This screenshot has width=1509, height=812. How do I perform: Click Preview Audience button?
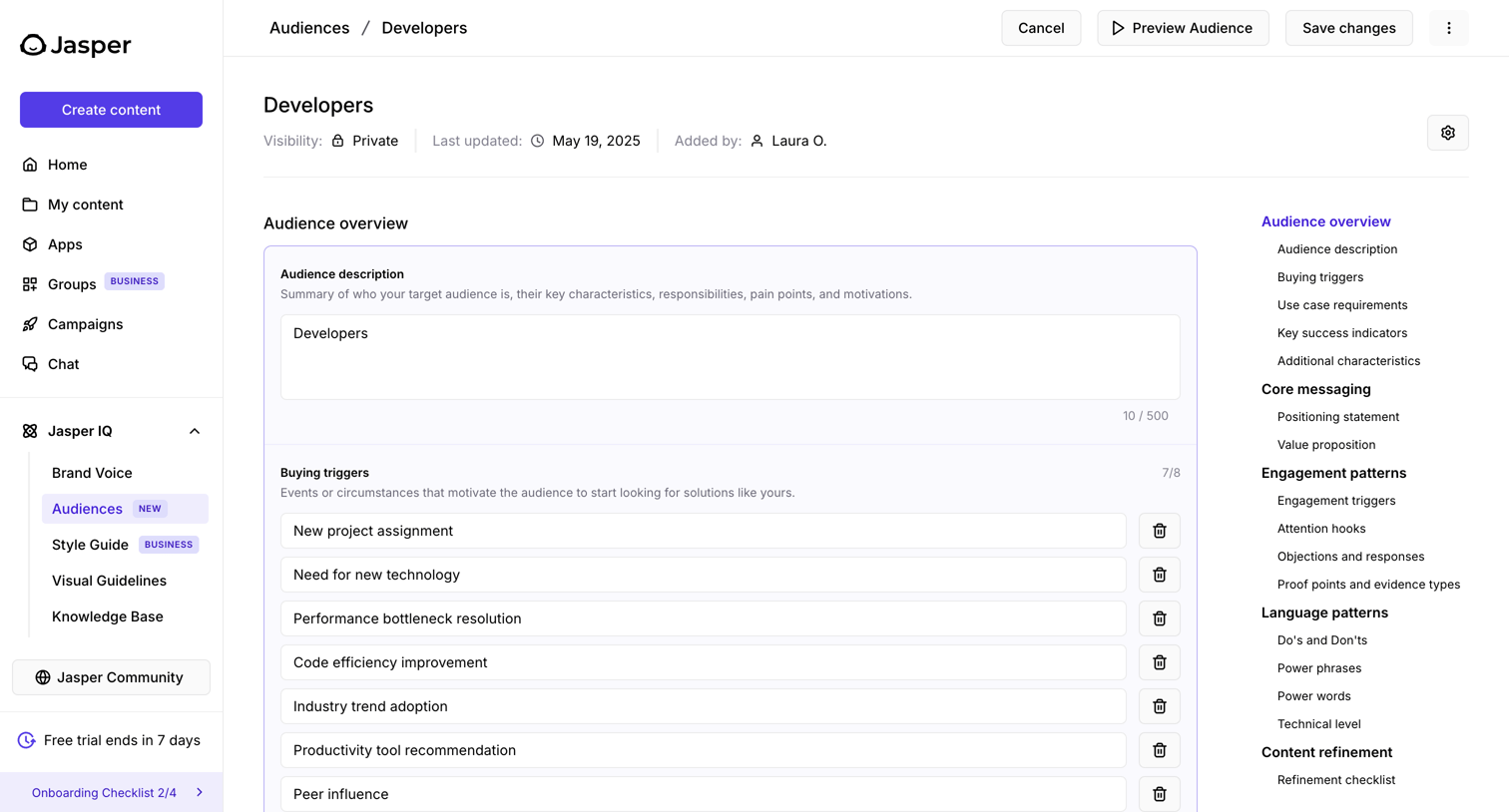coord(1183,28)
